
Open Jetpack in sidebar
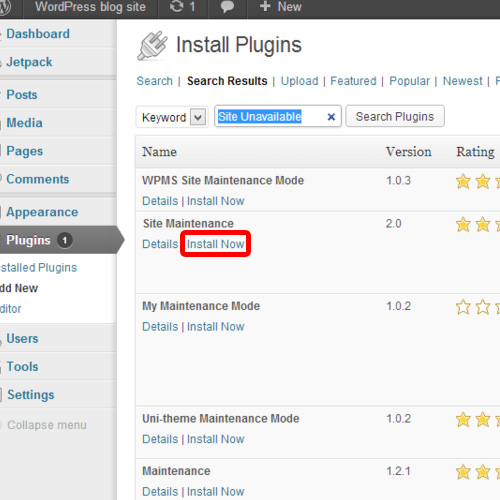click(x=29, y=62)
